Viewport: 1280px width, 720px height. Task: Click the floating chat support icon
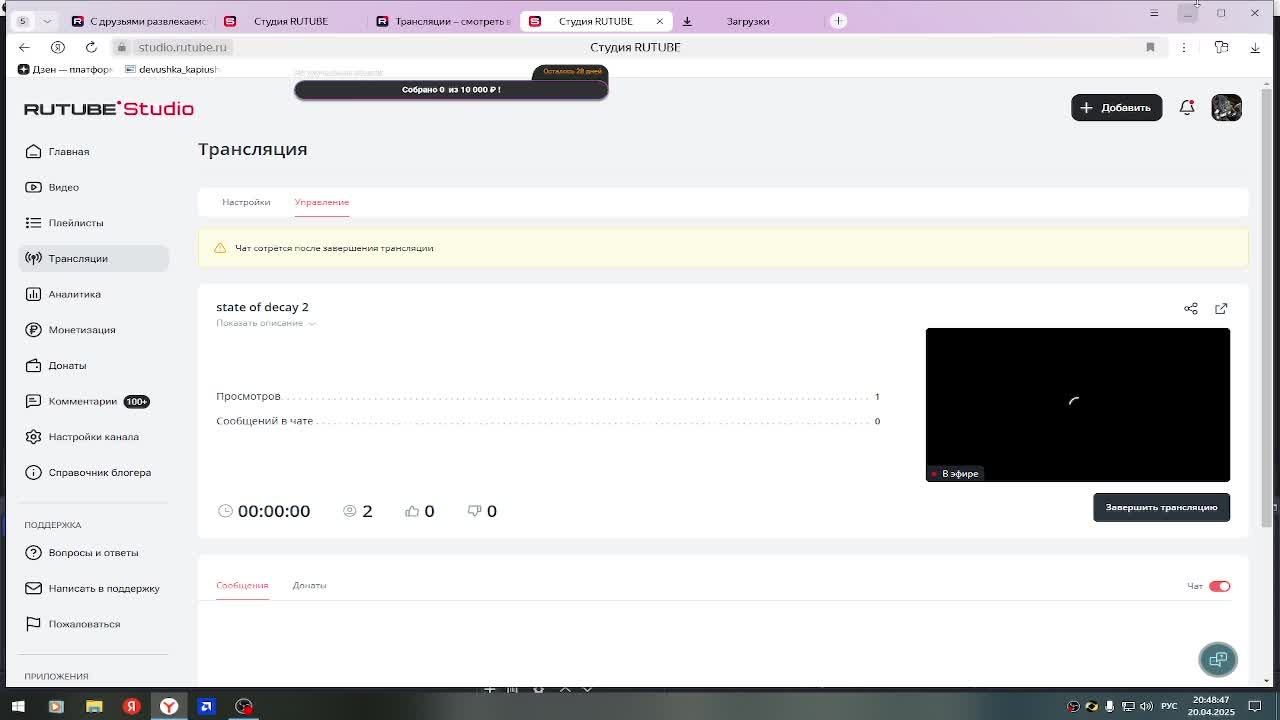[x=1217, y=660]
